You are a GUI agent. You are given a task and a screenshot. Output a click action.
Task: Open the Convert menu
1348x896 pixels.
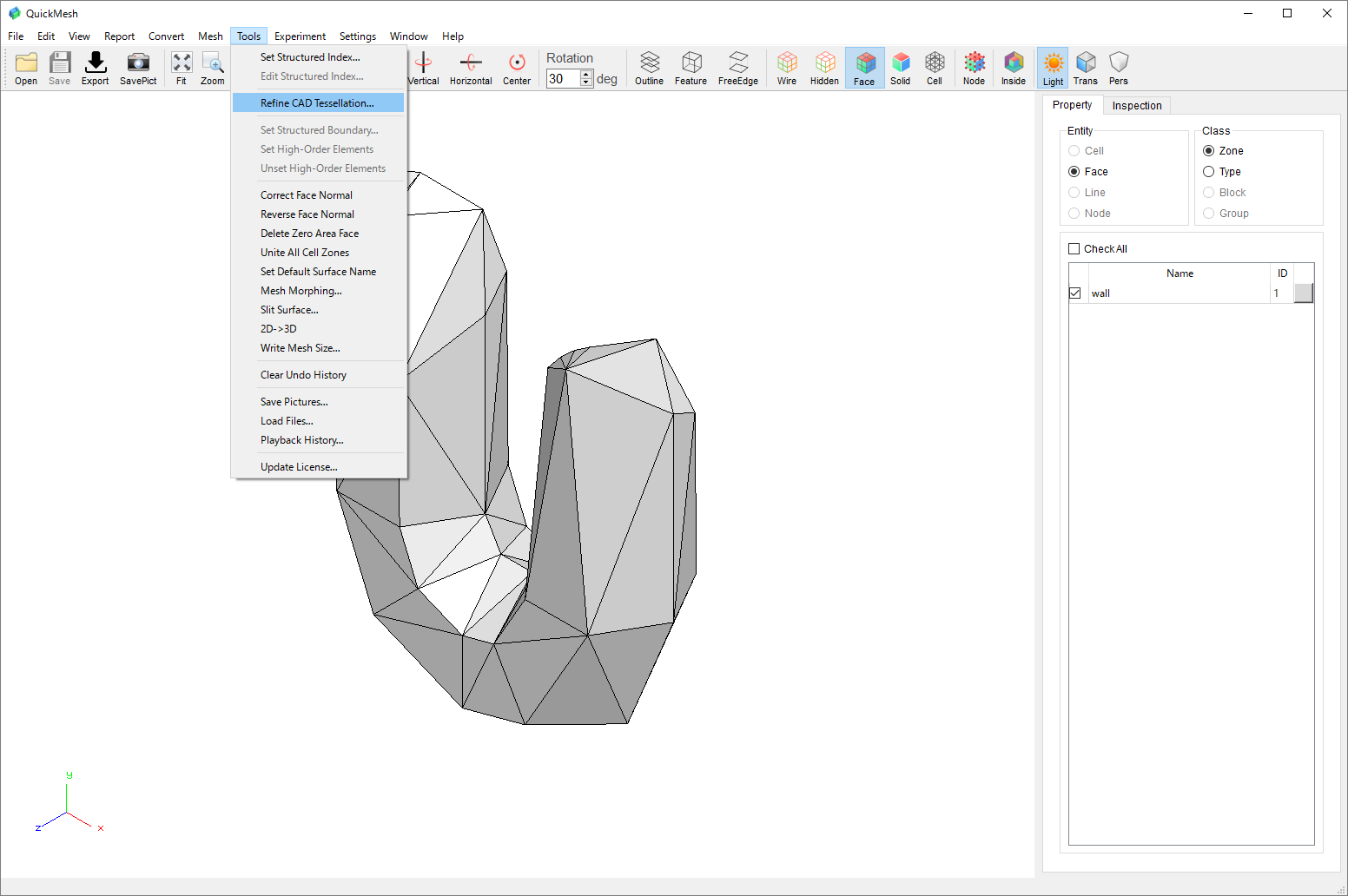click(166, 36)
